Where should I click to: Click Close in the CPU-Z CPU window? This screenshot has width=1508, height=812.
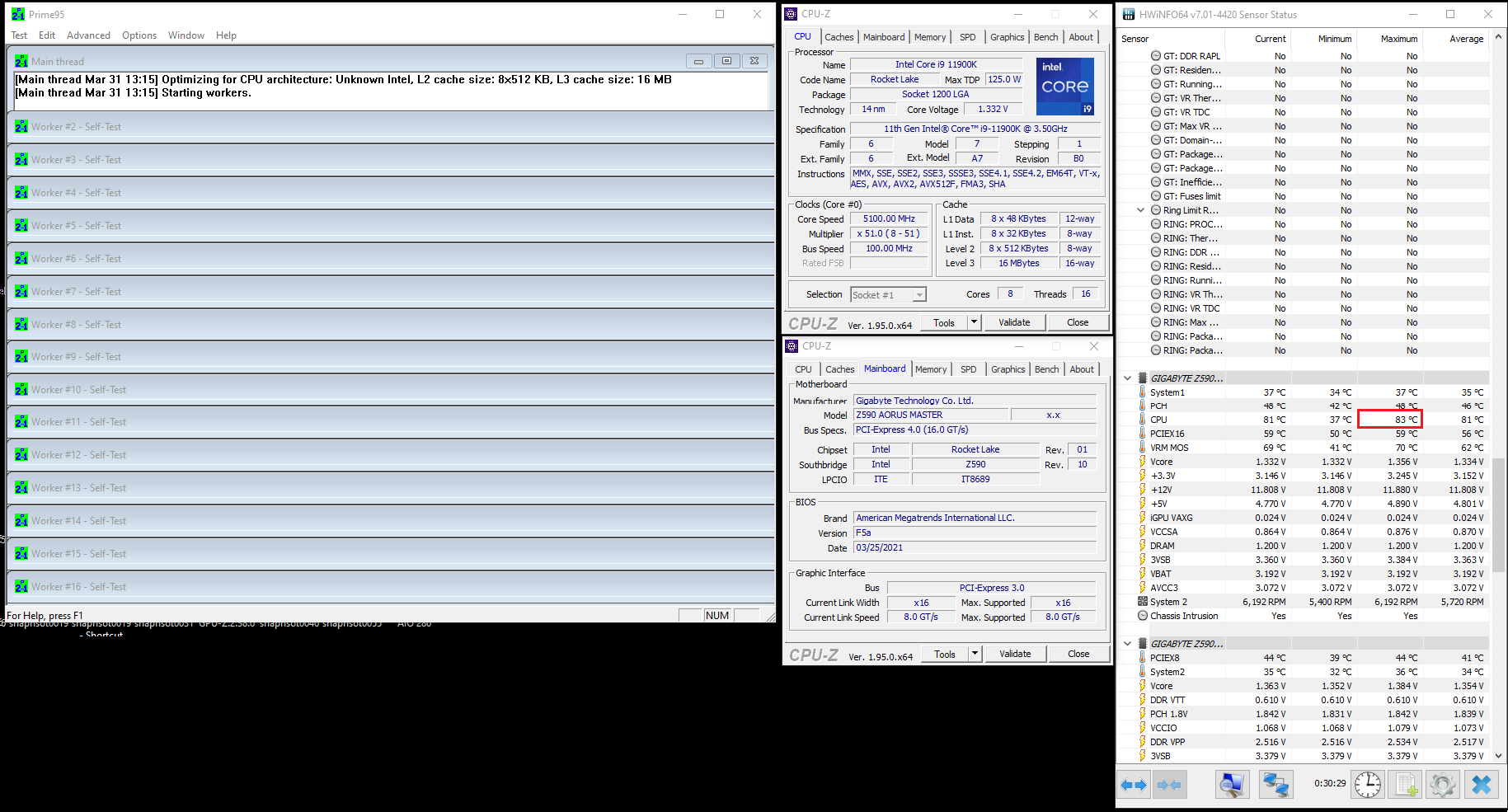point(1078,322)
